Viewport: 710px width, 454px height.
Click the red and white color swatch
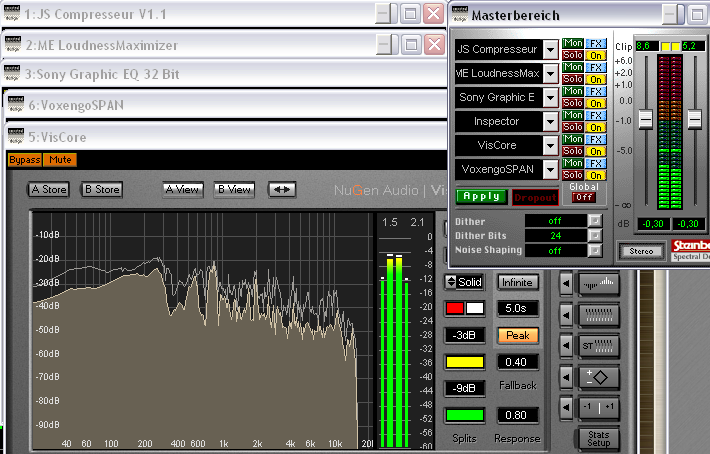465,309
